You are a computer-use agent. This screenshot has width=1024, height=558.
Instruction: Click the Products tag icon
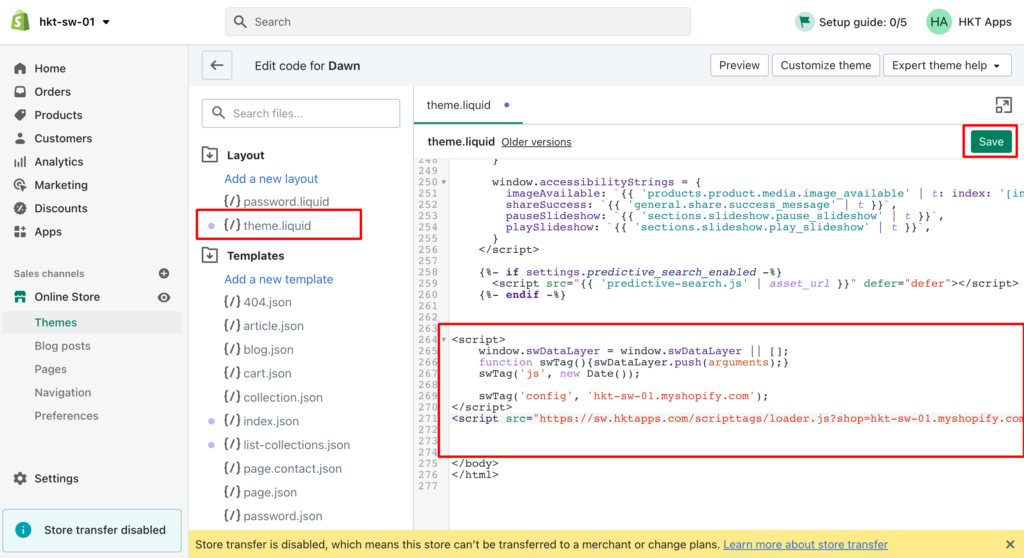coord(20,115)
